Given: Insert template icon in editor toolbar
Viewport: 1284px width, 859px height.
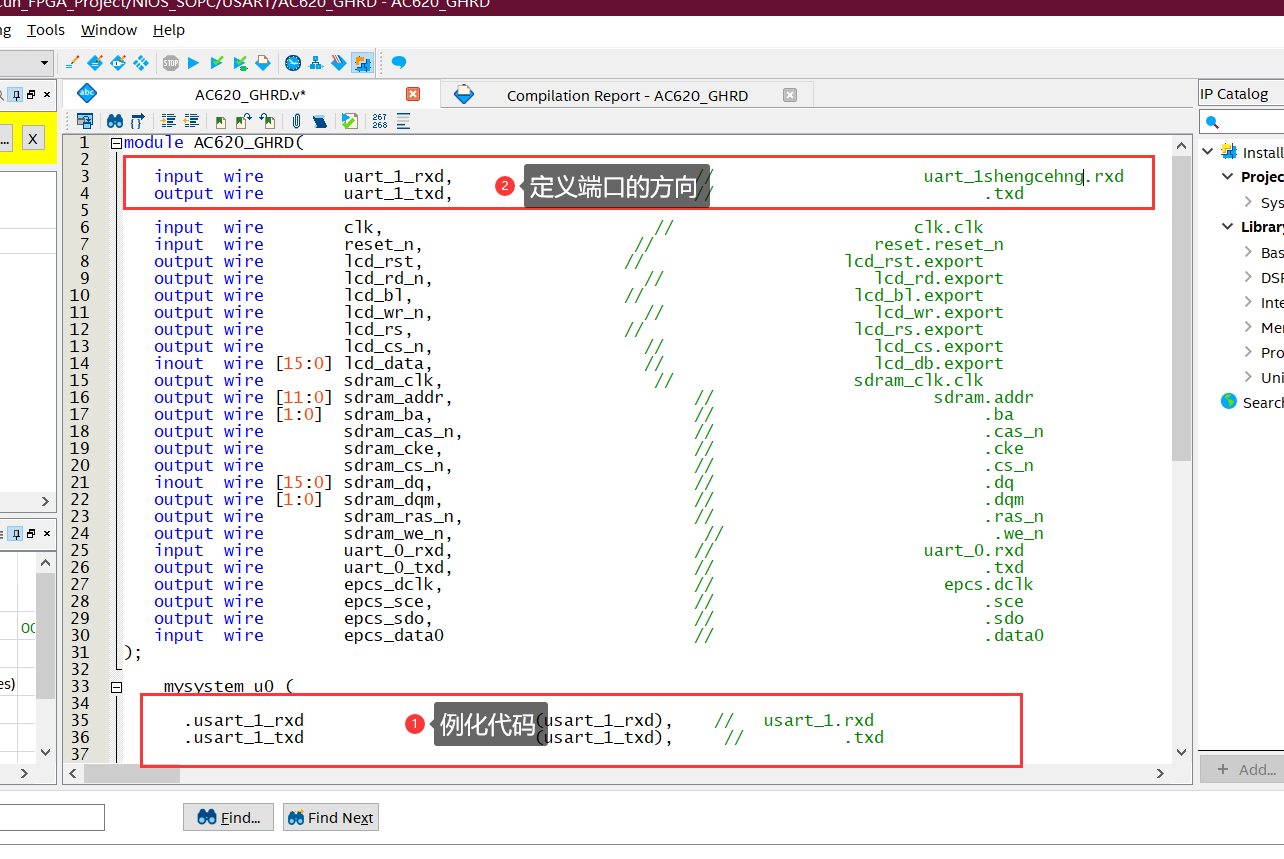Looking at the screenshot, I should [x=320, y=121].
